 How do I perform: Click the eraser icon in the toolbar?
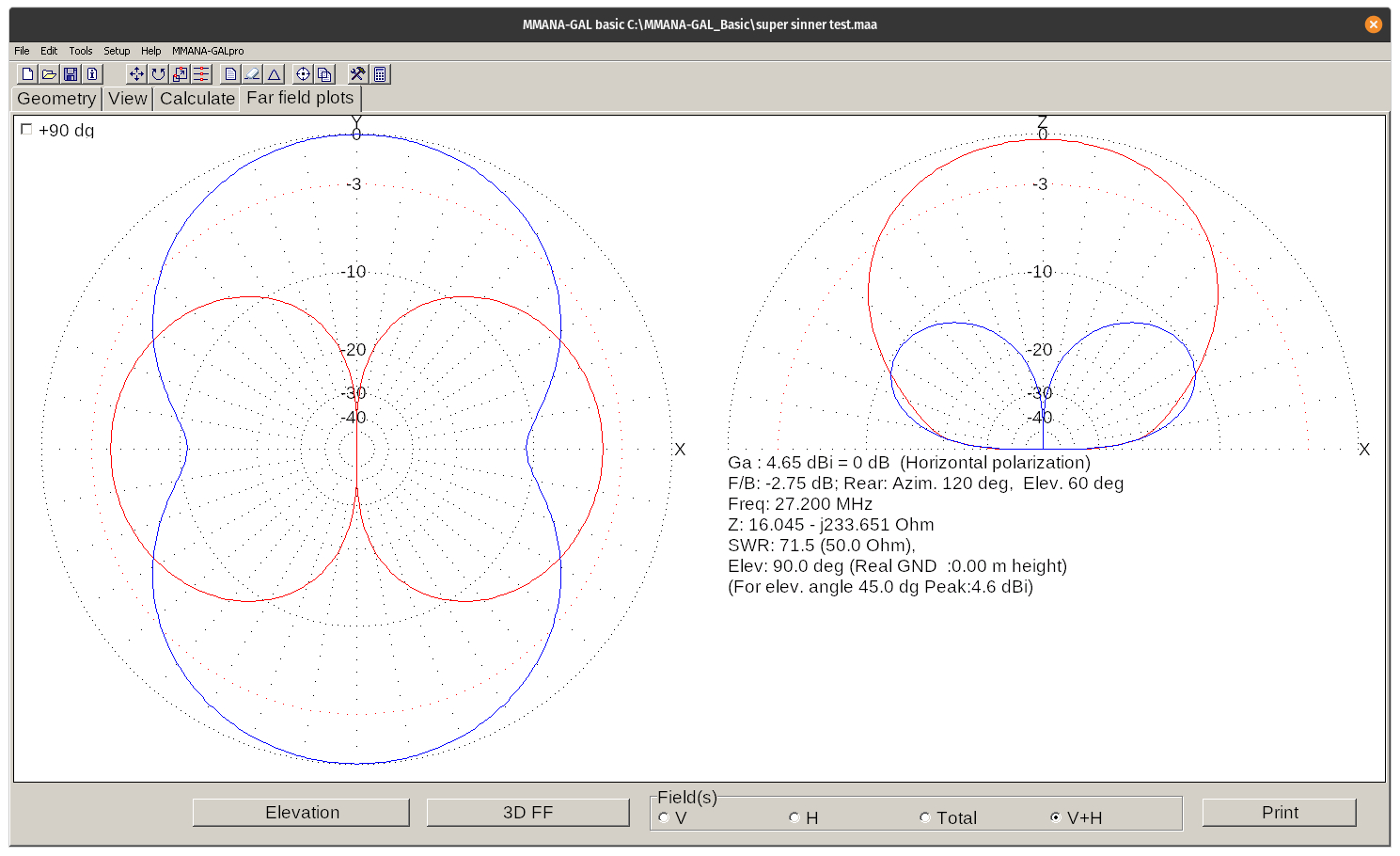coord(252,74)
